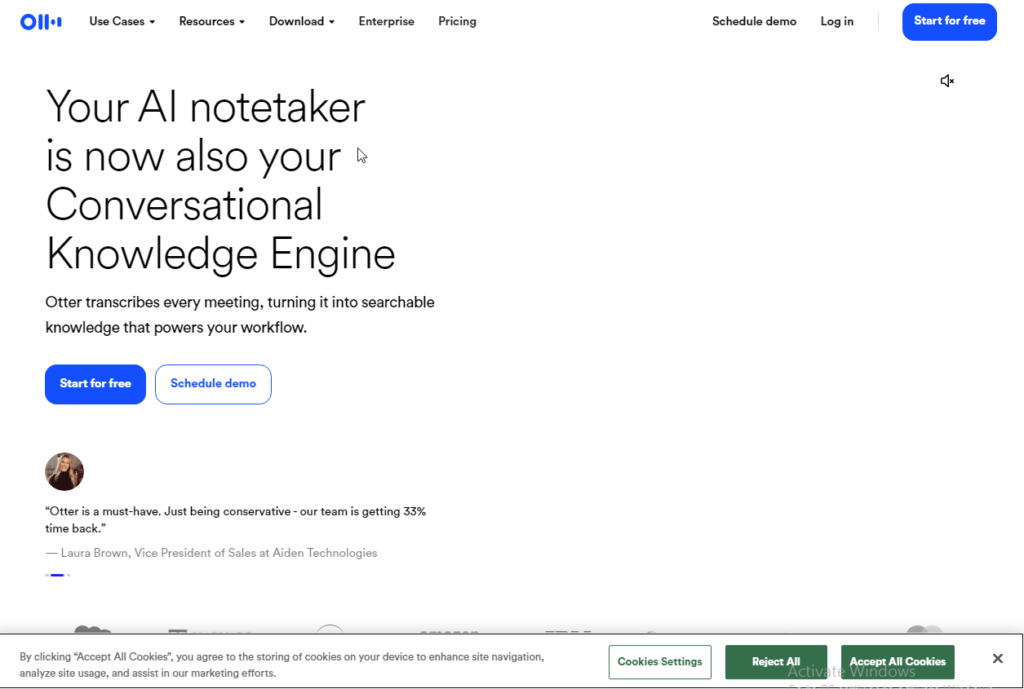Expand the Use Cases dropdown menu

122,22
